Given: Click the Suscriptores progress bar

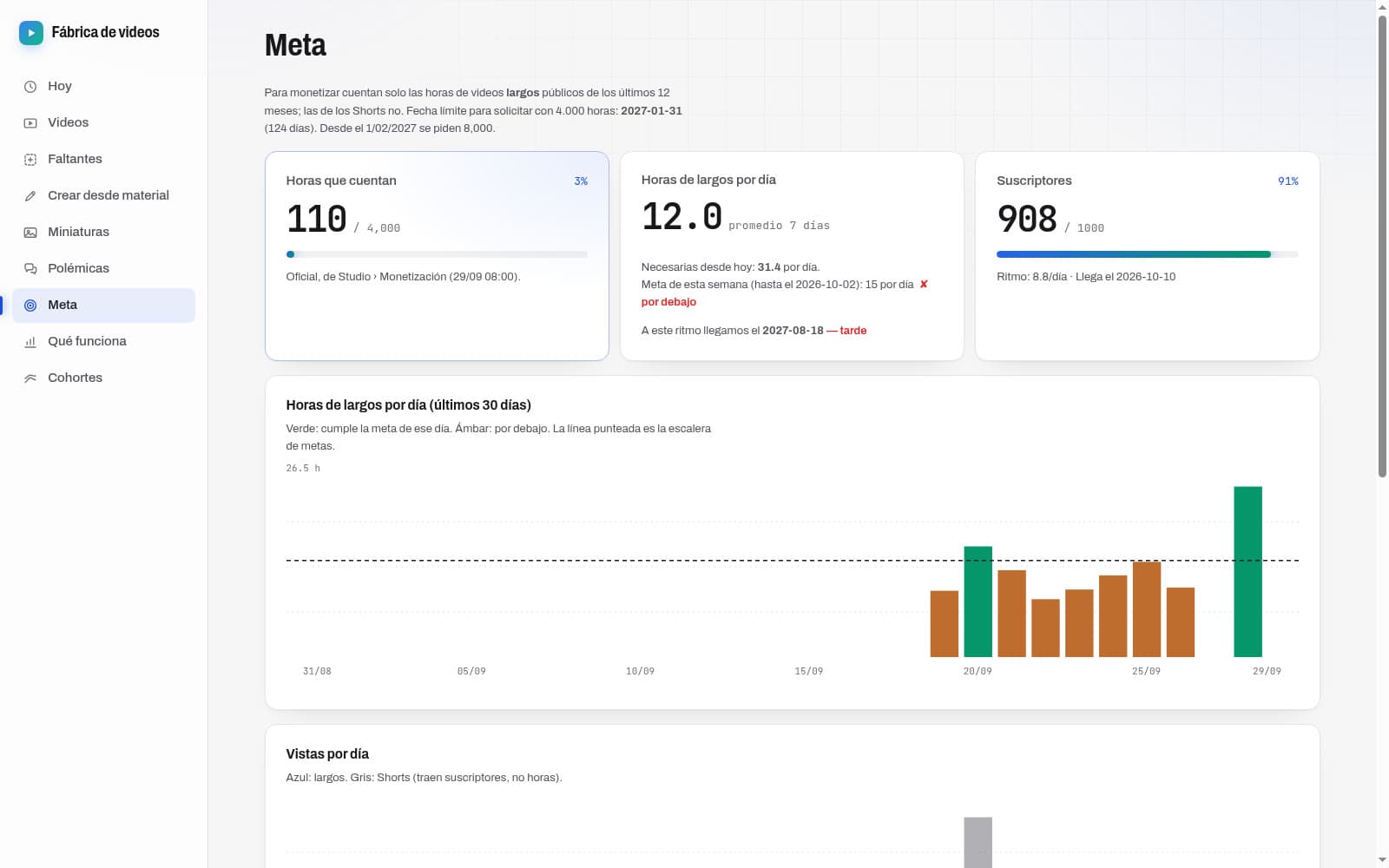Looking at the screenshot, I should (1147, 254).
